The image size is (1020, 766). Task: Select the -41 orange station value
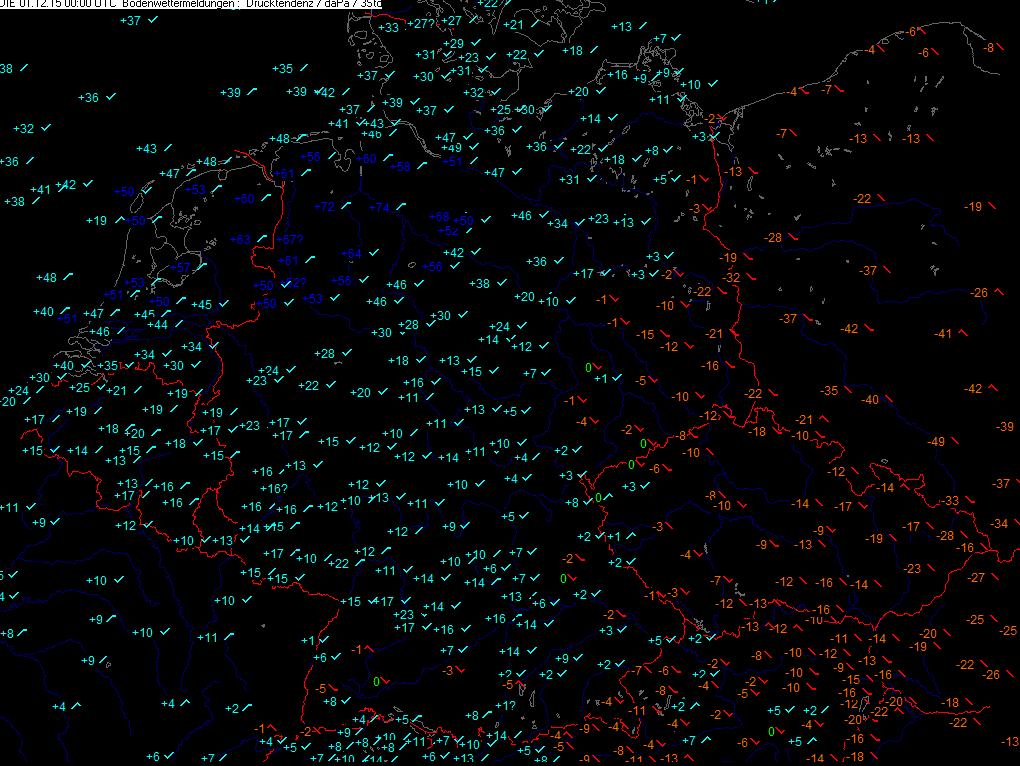[942, 333]
